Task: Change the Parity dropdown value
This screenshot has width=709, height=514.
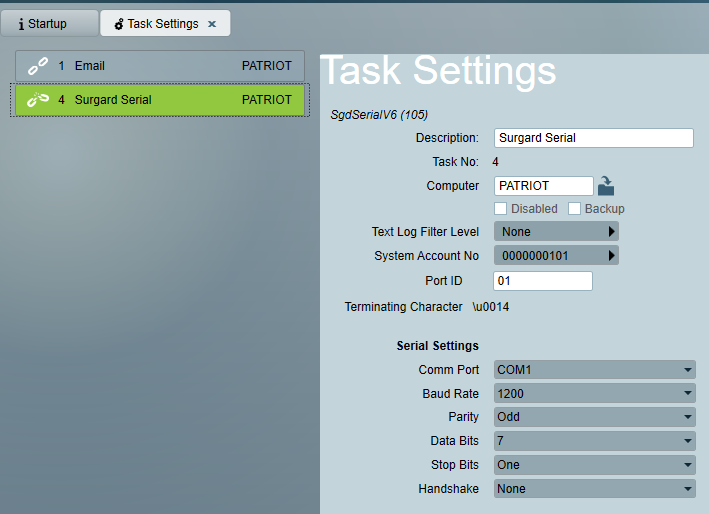Action: (x=595, y=417)
